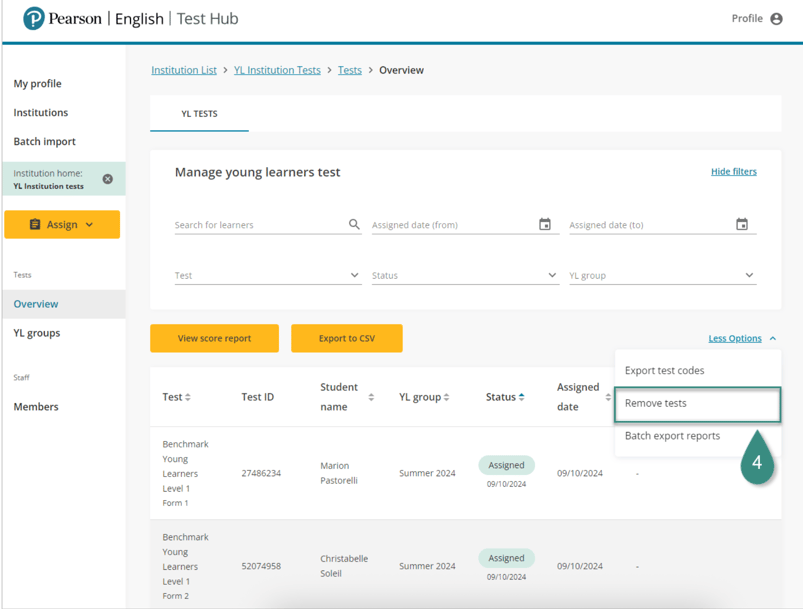The image size is (803, 609).
Task: Open Assigned date (to) calendar picker
Action: point(742,225)
